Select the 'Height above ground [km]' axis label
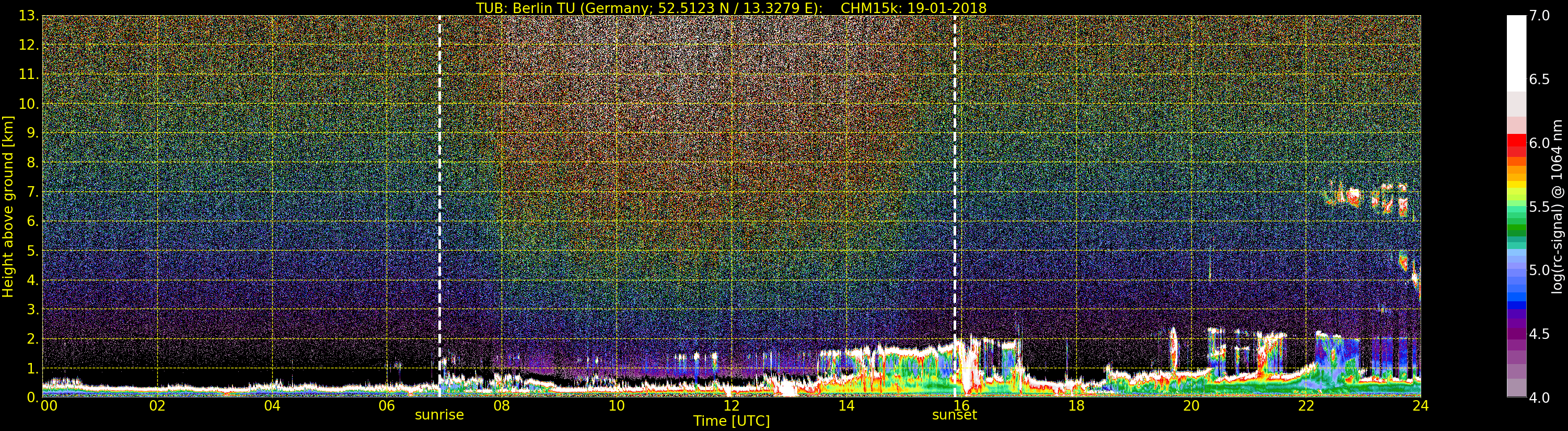The height and width of the screenshot is (431, 1568). coord(8,206)
